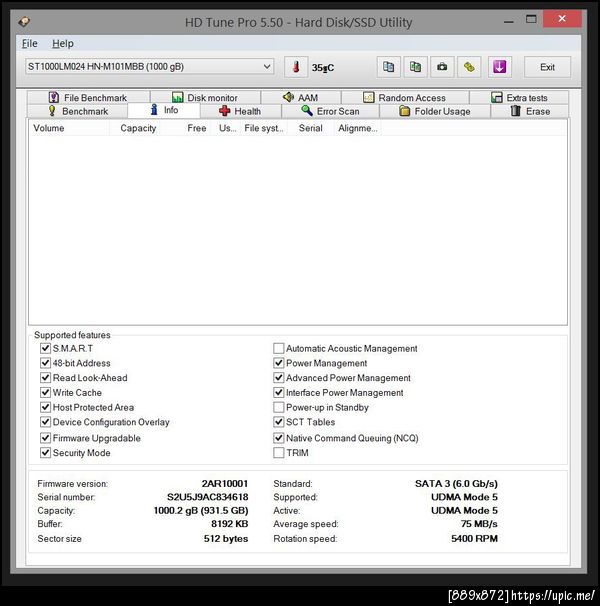Toggle the Power Management checkbox
This screenshot has height=606, width=600.
[278, 363]
